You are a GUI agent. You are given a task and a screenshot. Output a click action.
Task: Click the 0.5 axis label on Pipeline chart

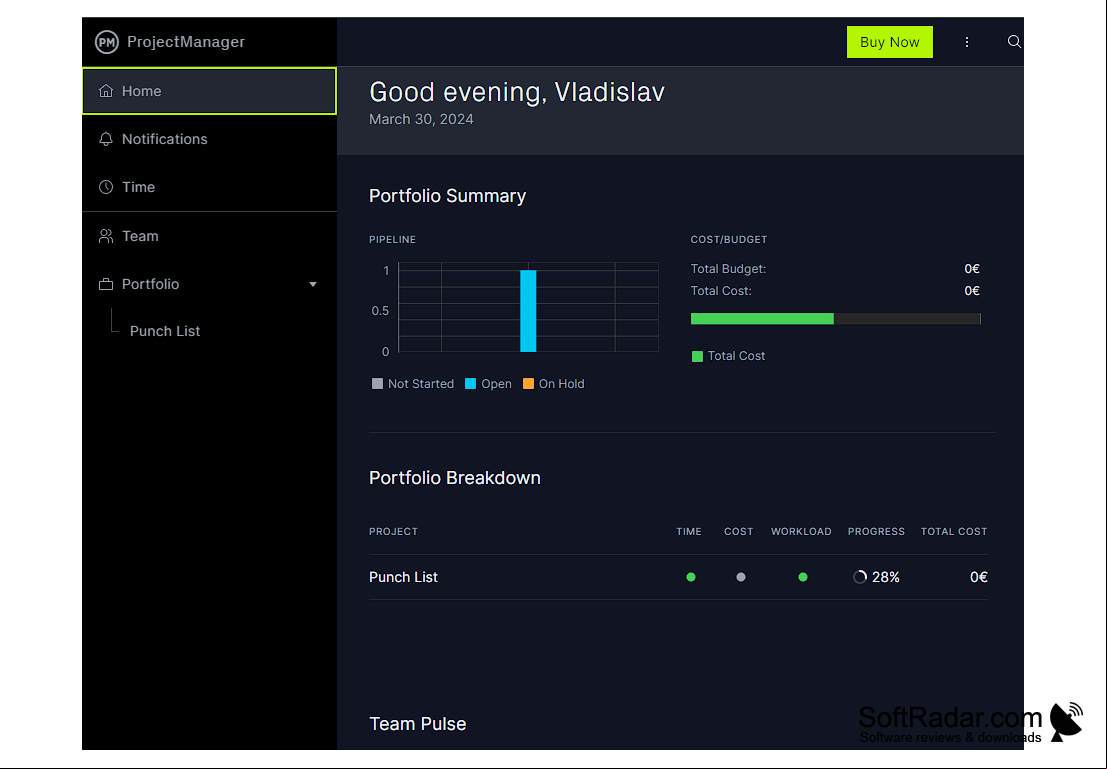[x=380, y=311]
